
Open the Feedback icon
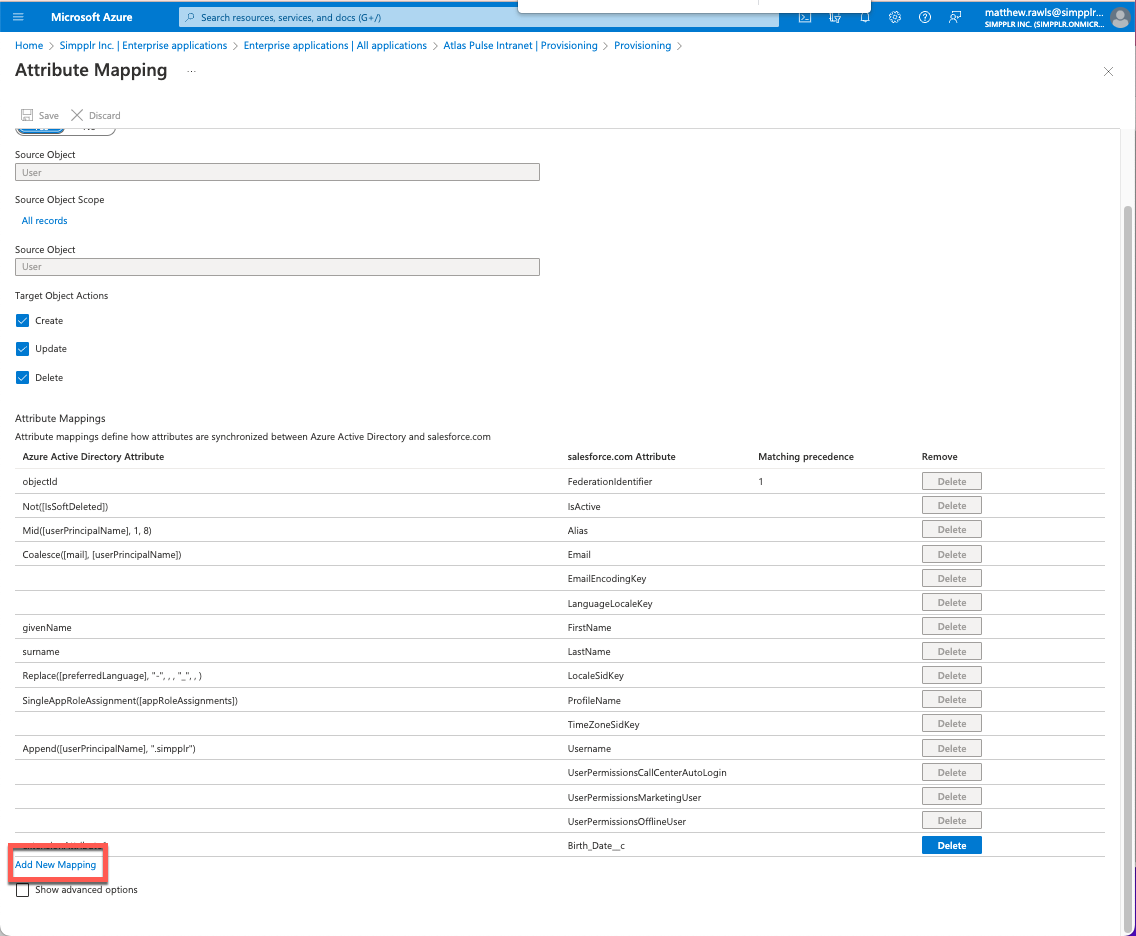click(953, 17)
